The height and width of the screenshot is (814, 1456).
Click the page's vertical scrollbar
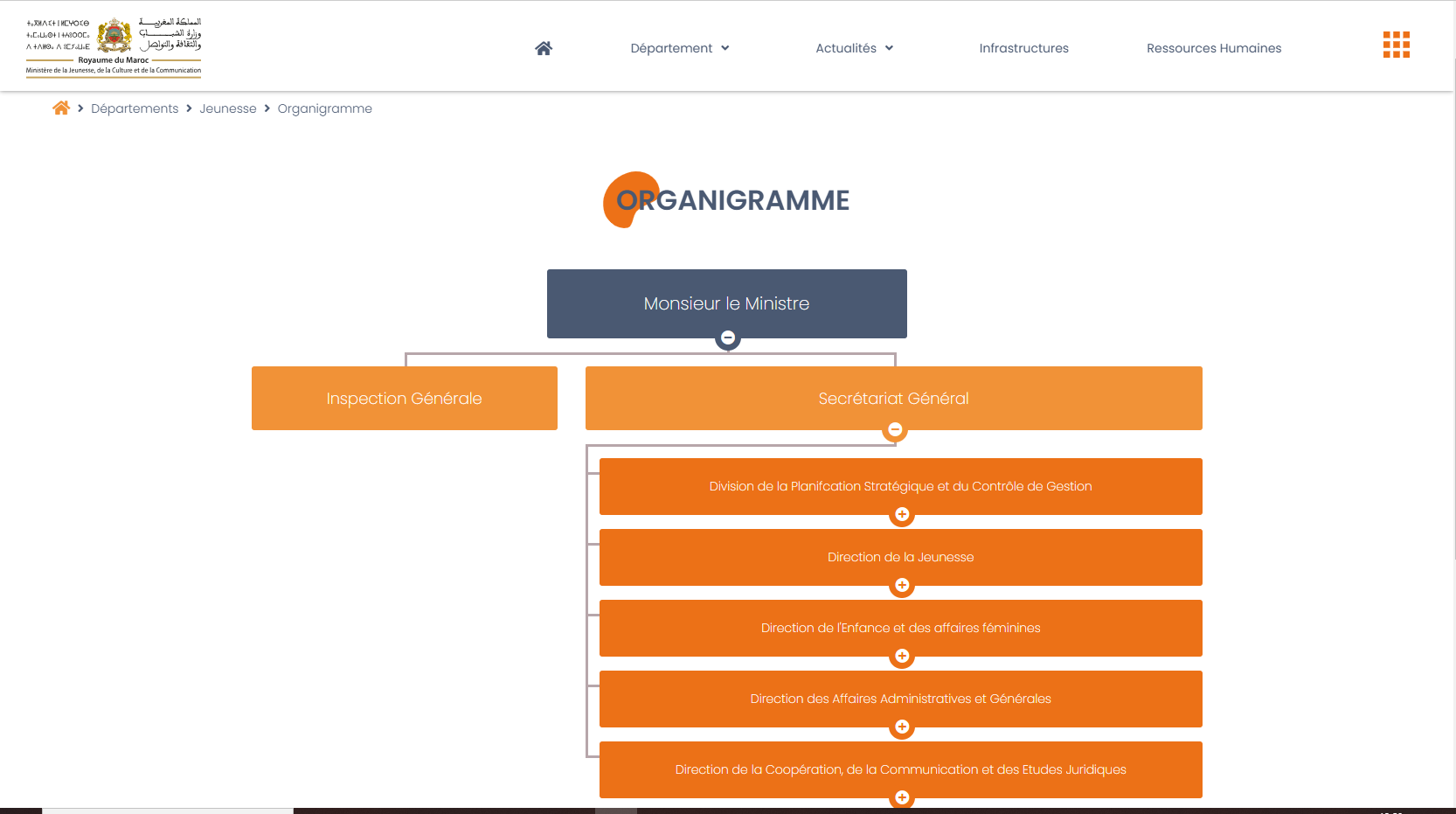tap(1453, 306)
